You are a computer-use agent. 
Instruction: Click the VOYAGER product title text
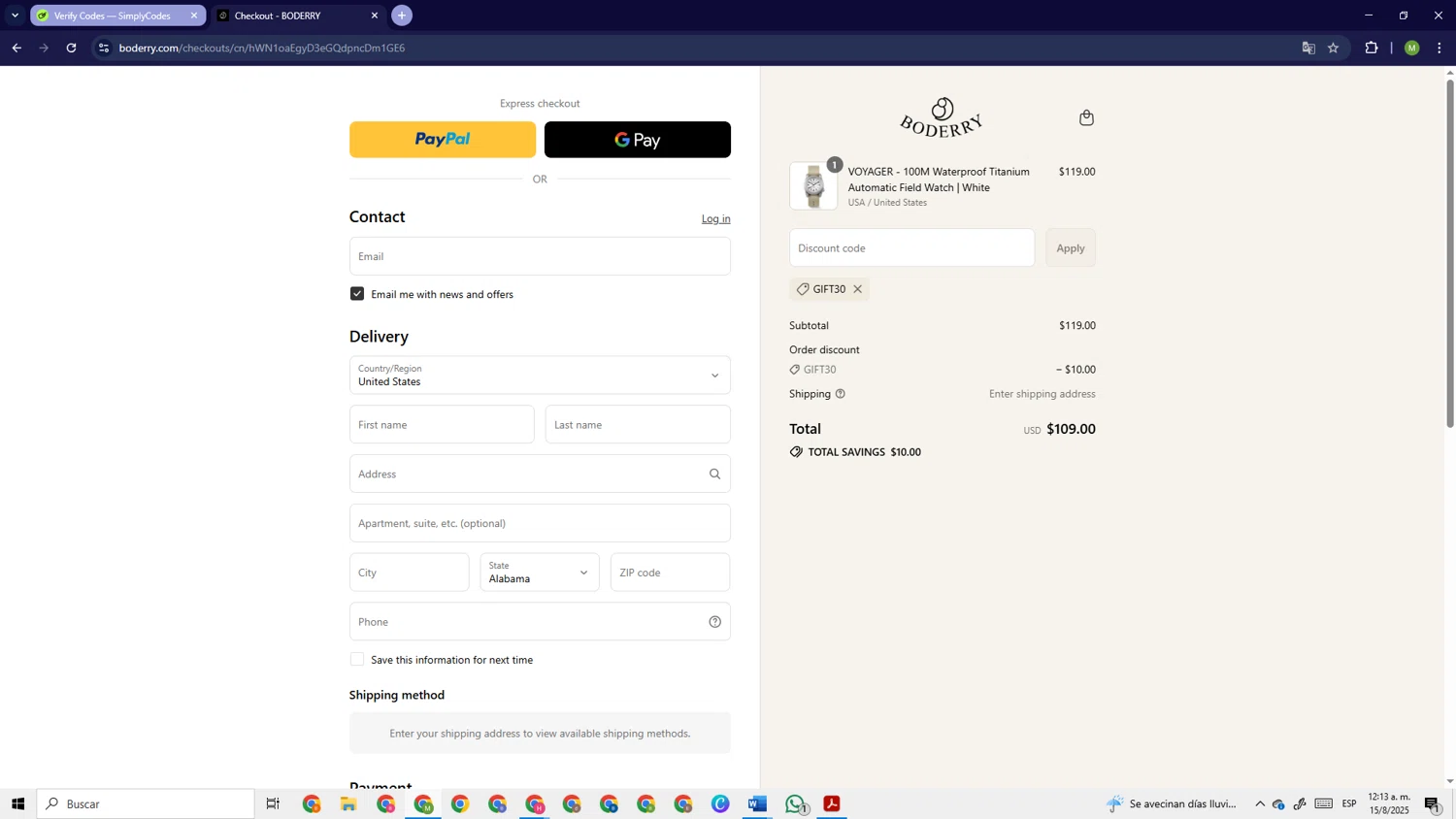click(939, 180)
